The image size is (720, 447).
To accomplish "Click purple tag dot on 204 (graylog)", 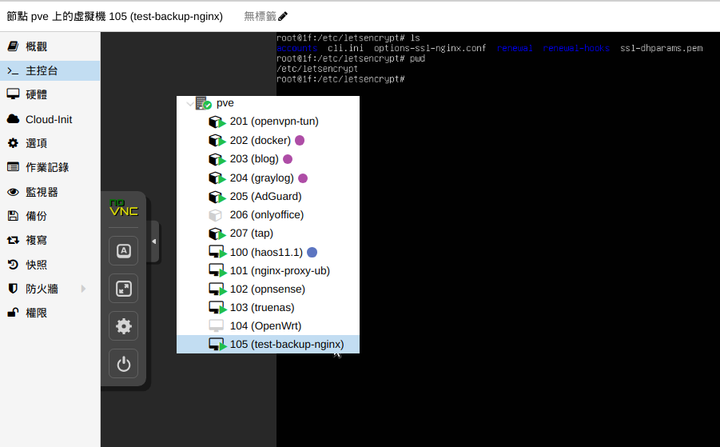I will [303, 178].
